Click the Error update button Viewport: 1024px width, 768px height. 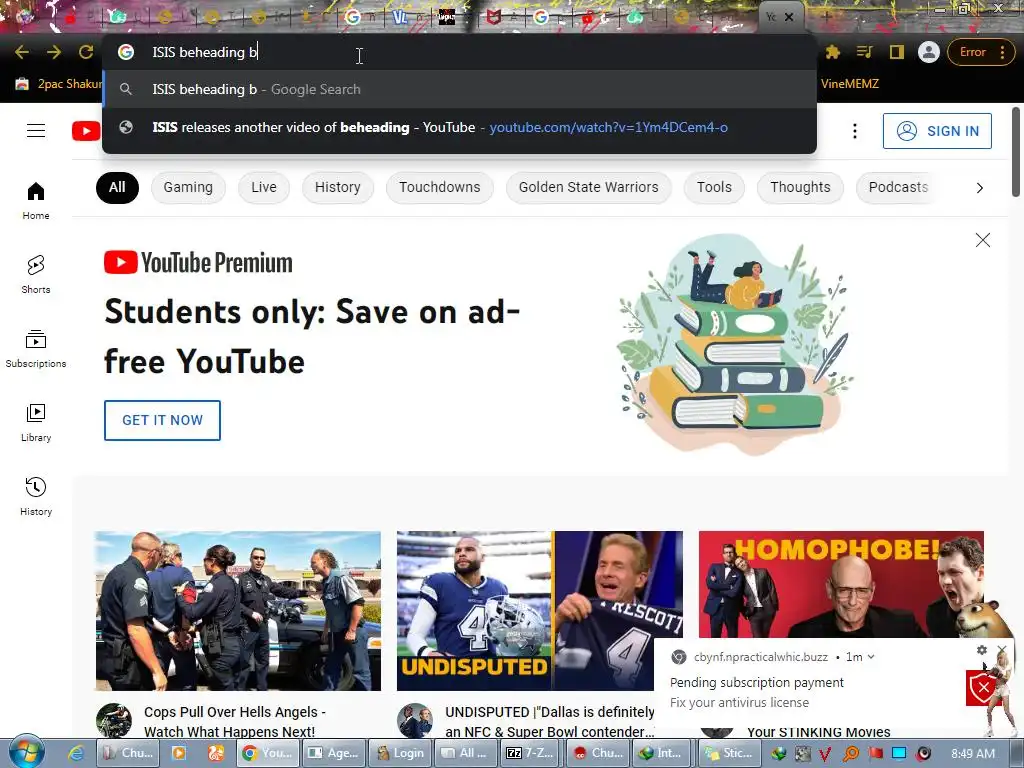point(972,52)
